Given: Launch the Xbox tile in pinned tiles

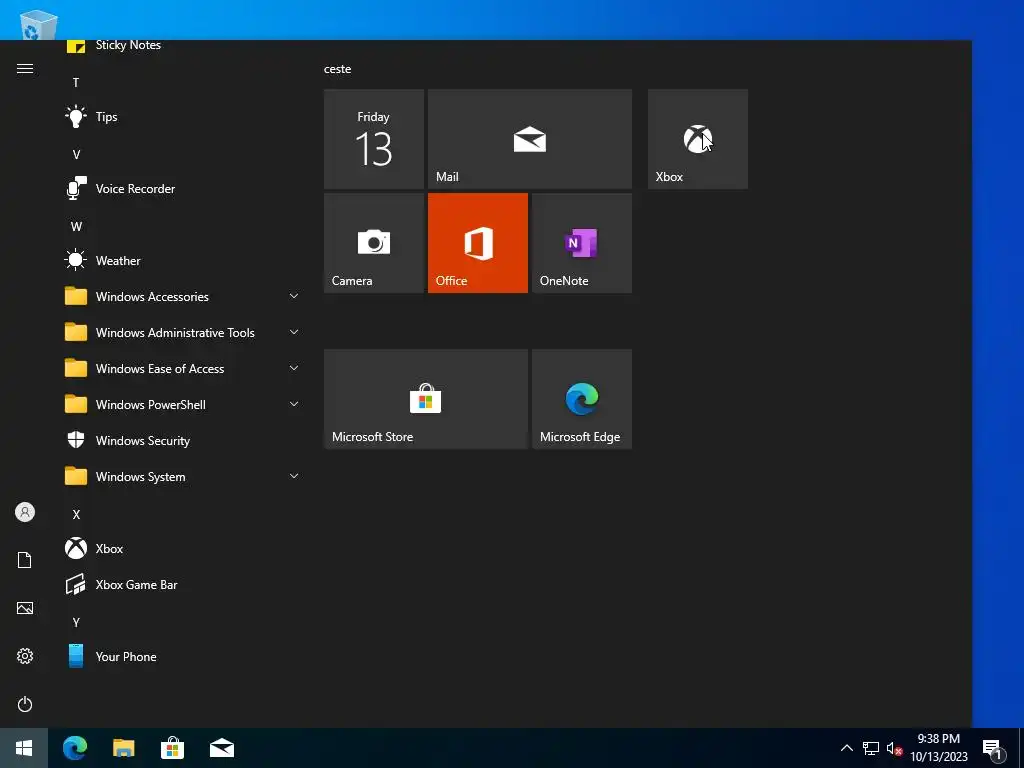Looking at the screenshot, I should (697, 139).
